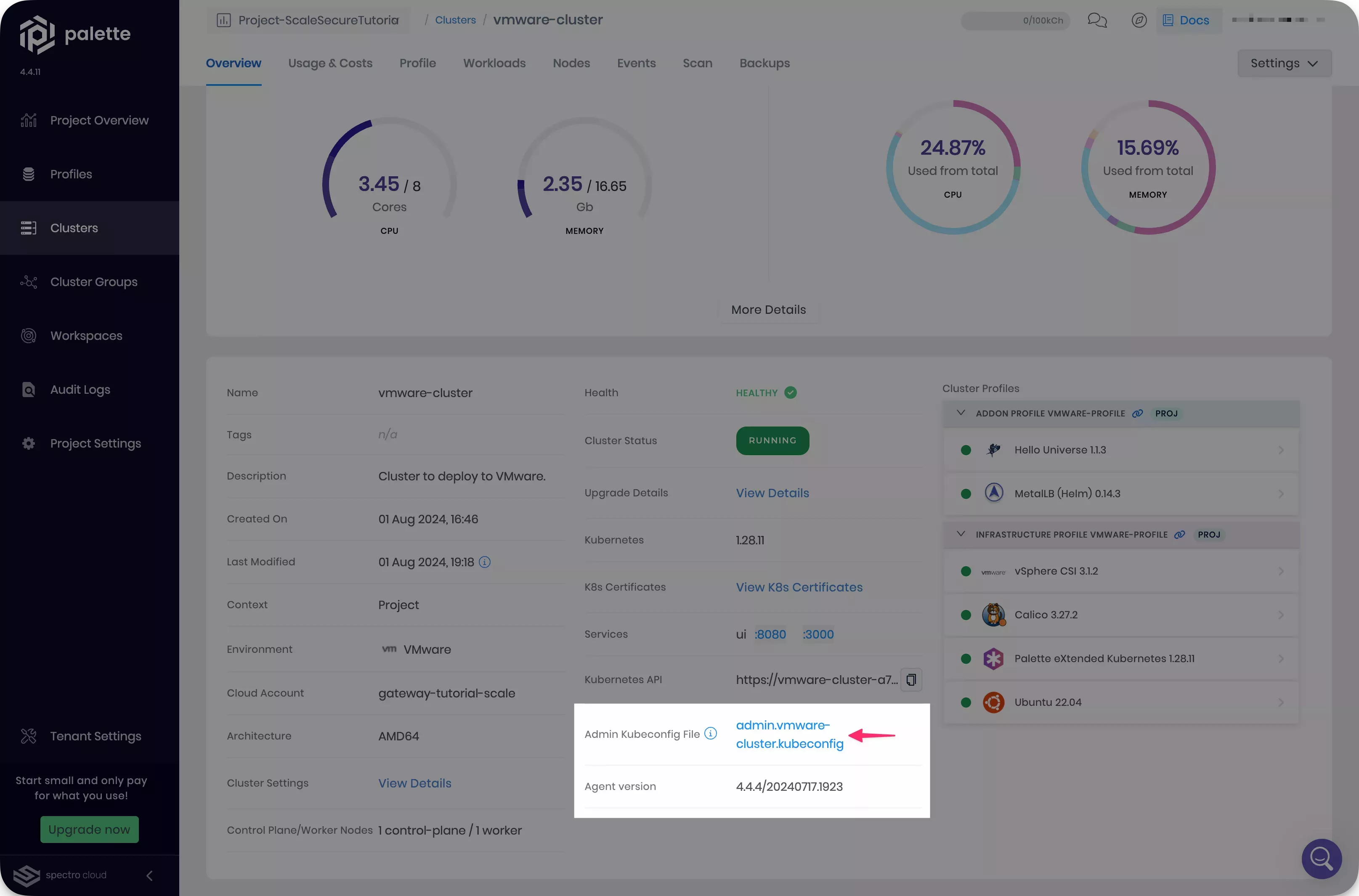Switch to the Backups tab
Image resolution: width=1359 pixels, height=896 pixels.
coord(764,63)
